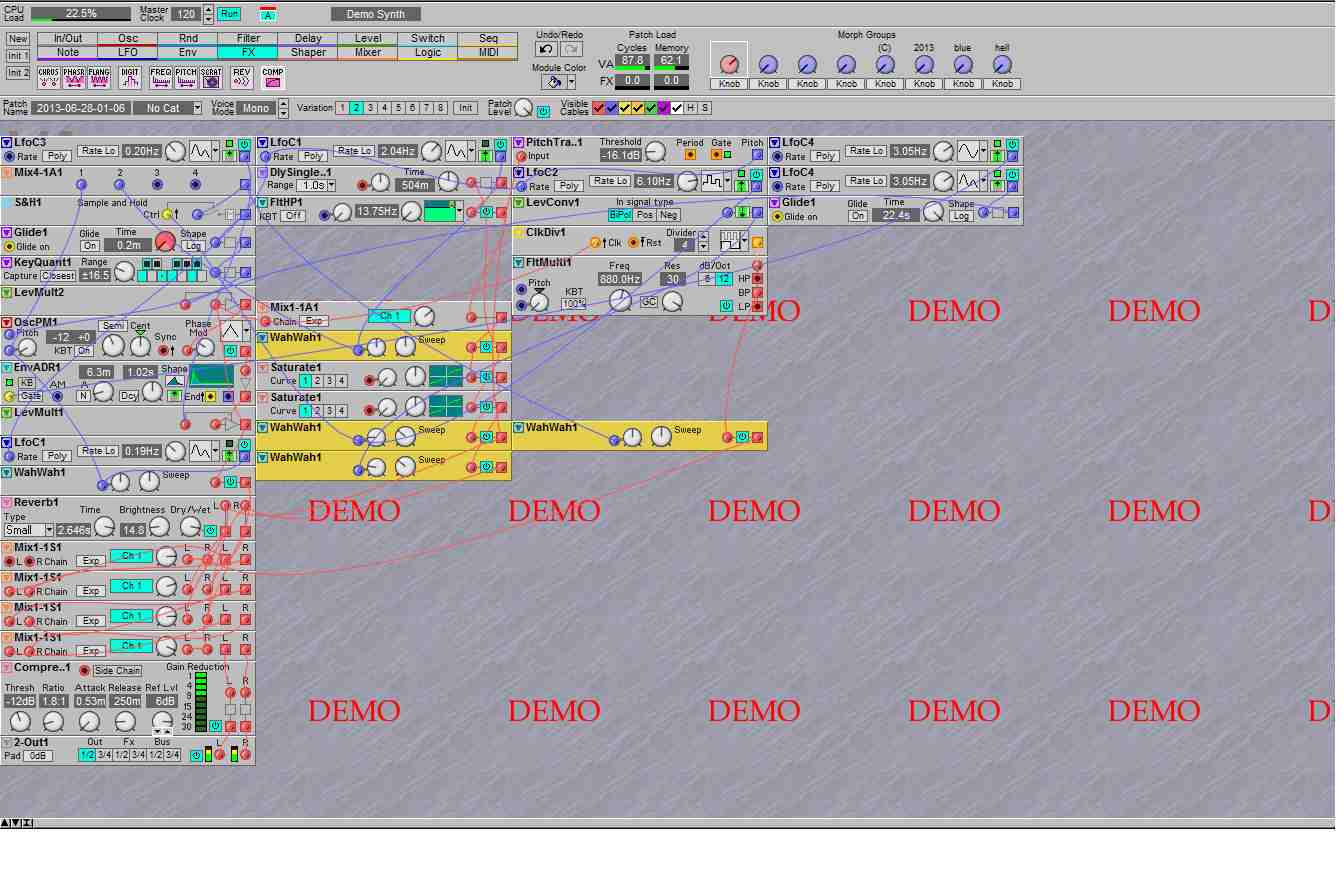Click the FltMulti1 Freq knob
The height and width of the screenshot is (875, 1343).
620,300
